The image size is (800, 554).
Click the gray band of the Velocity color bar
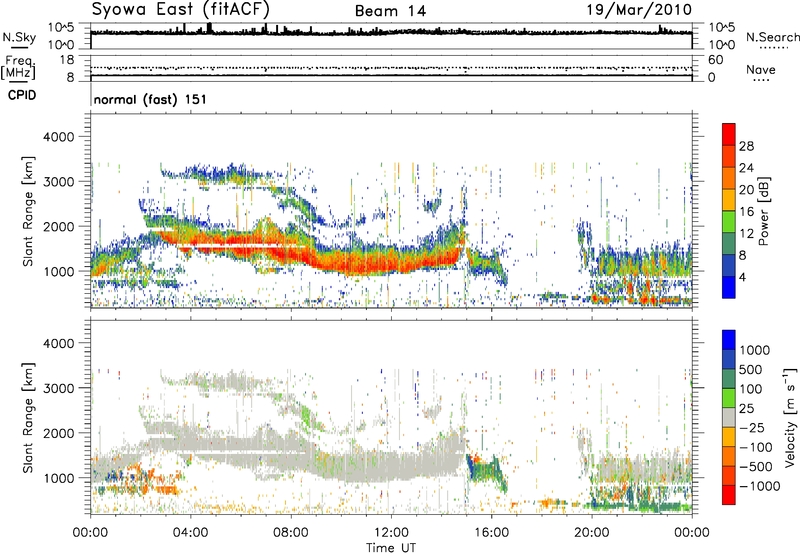pyautogui.click(x=729, y=417)
